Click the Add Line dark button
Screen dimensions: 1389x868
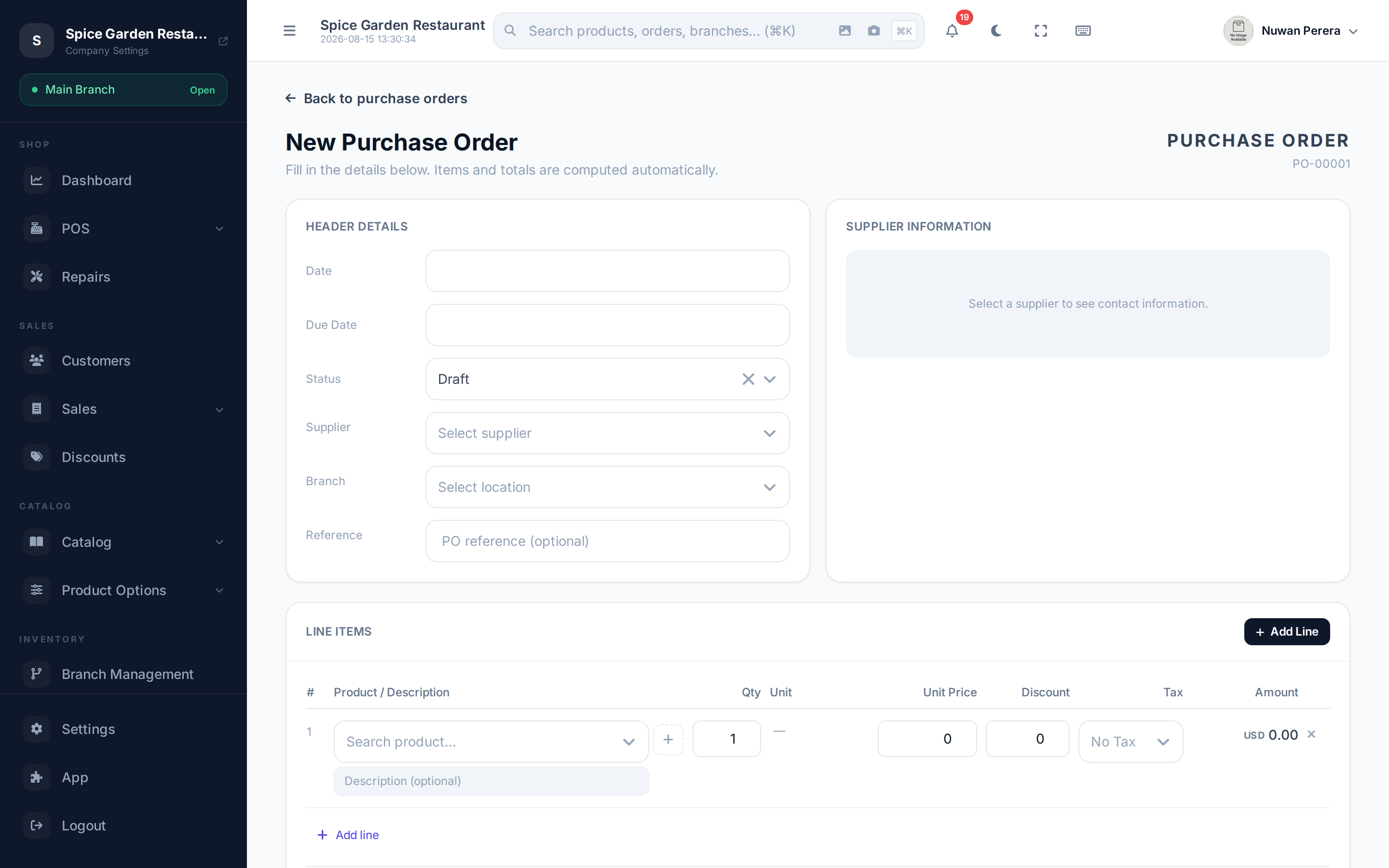(x=1286, y=632)
